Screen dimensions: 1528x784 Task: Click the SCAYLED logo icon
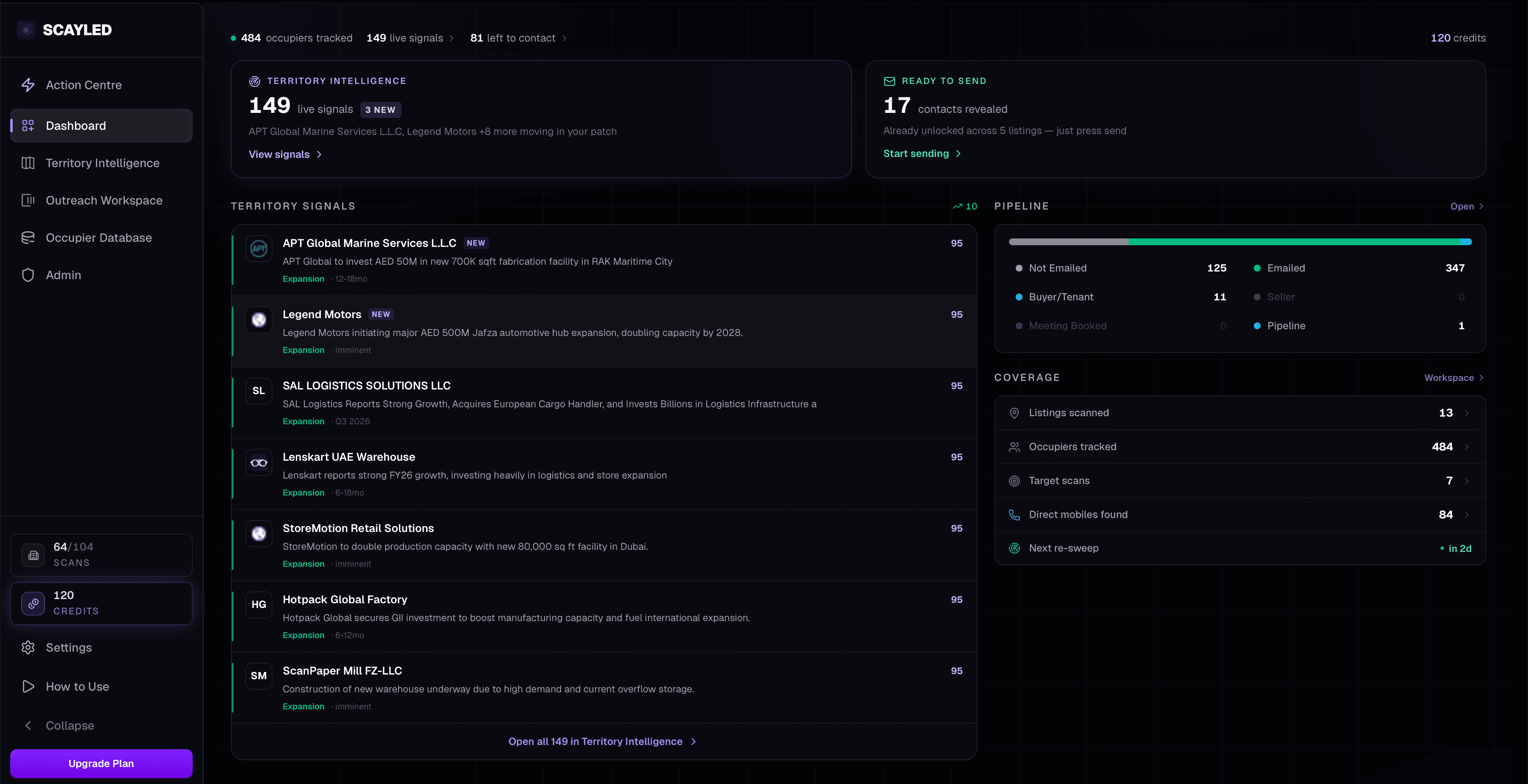pos(26,30)
